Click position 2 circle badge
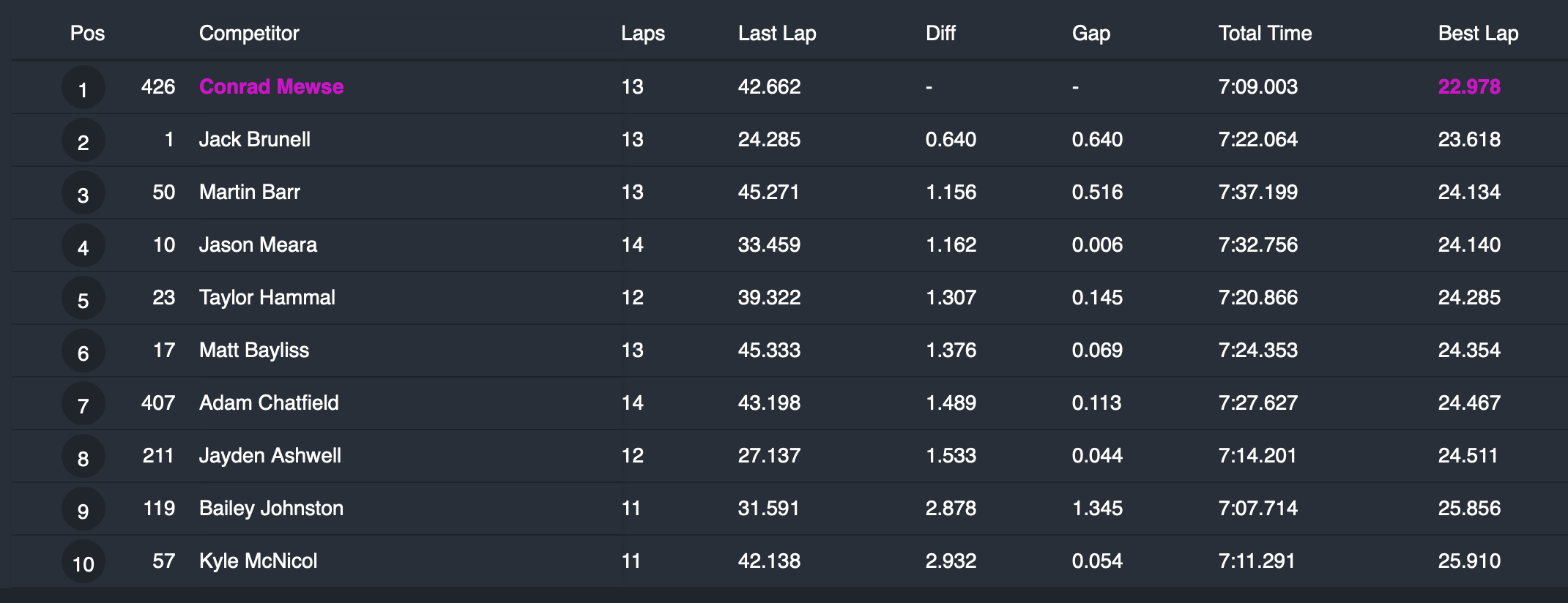 click(x=83, y=141)
